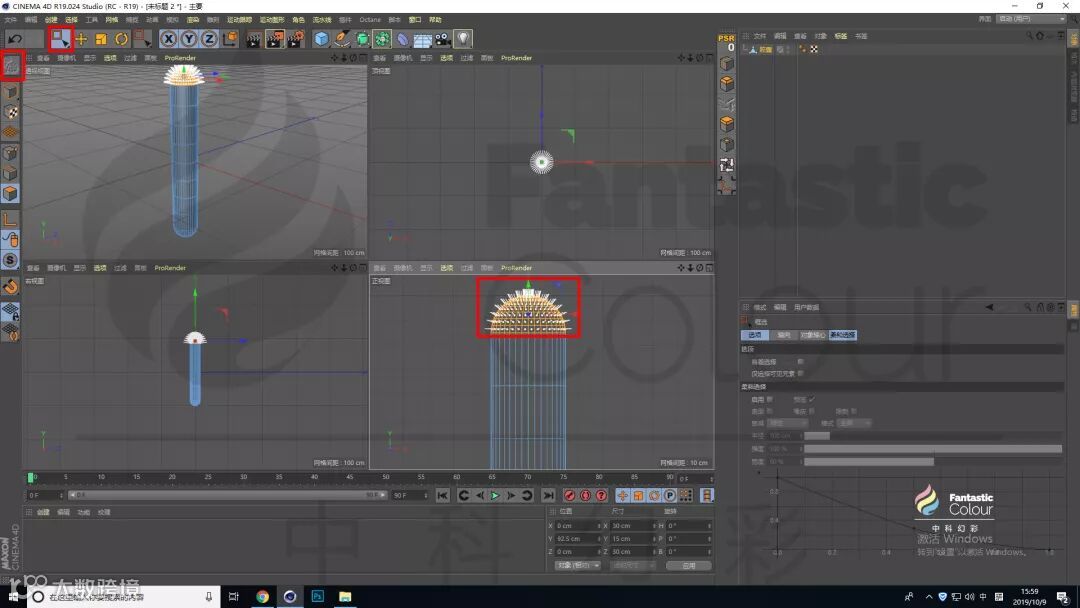
Task: Click the 强度 strength slider
Action: click(x=930, y=449)
